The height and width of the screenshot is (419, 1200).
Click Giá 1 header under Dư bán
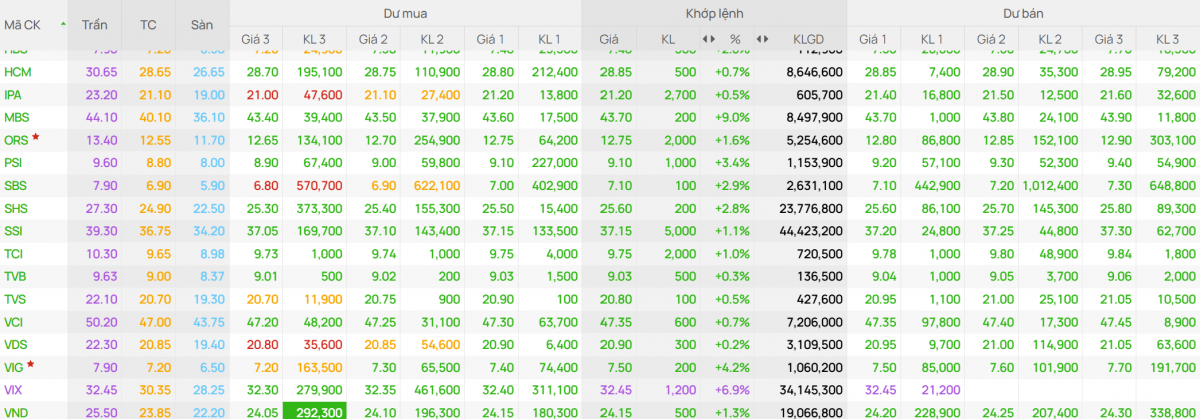[x=872, y=39]
